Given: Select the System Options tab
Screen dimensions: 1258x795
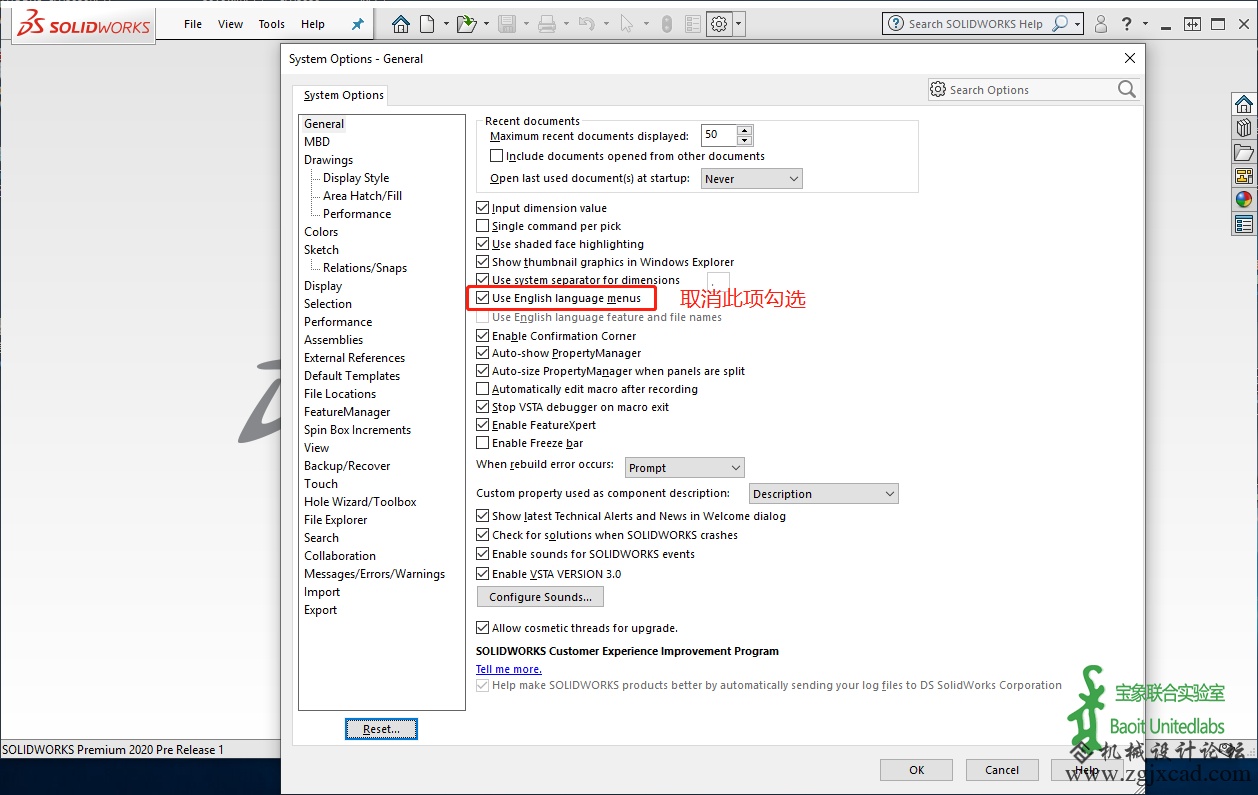Looking at the screenshot, I should 343,95.
